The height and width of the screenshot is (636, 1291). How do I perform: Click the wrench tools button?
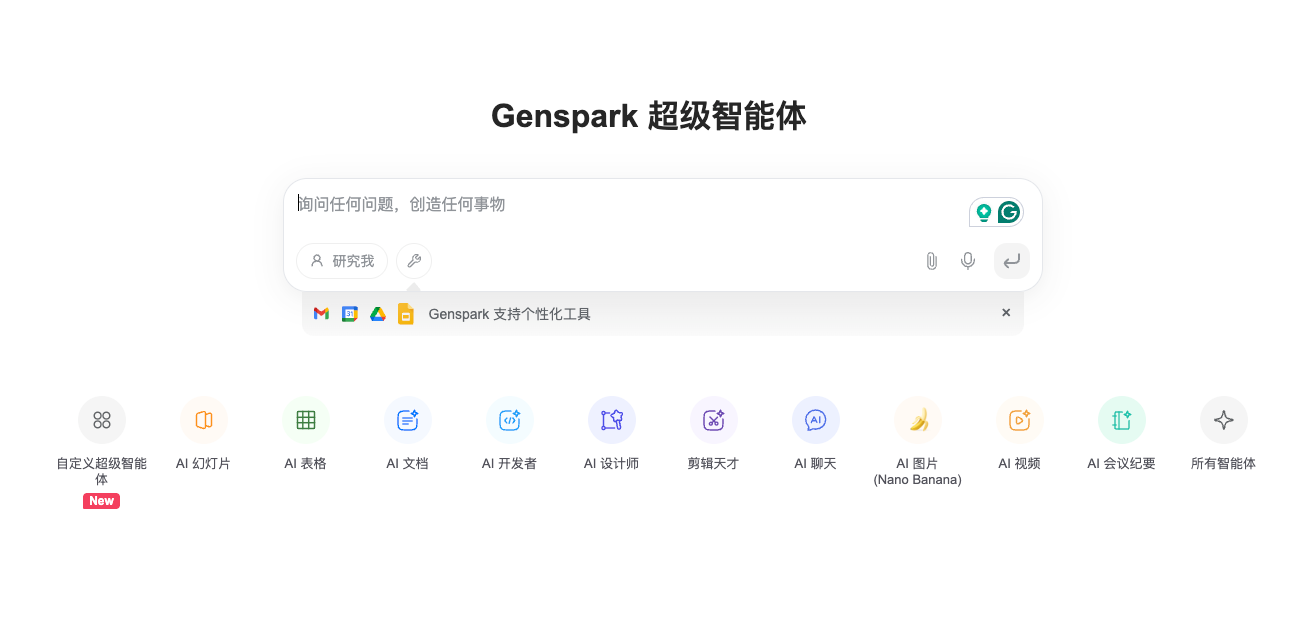[414, 261]
